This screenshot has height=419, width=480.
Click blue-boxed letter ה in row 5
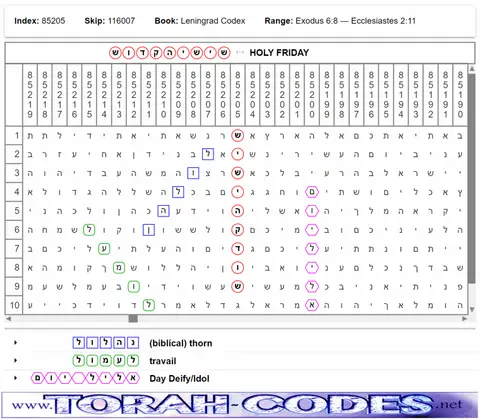point(163,211)
